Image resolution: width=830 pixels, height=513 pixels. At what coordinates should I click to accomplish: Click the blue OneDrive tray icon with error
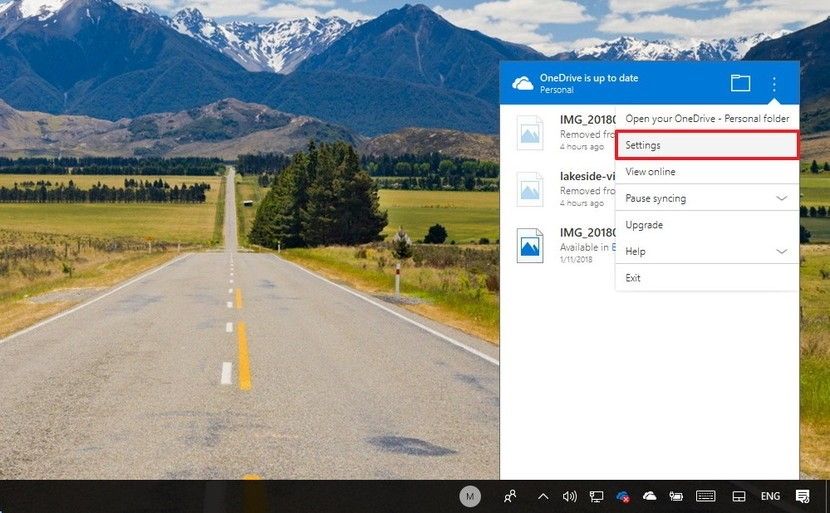(623, 496)
